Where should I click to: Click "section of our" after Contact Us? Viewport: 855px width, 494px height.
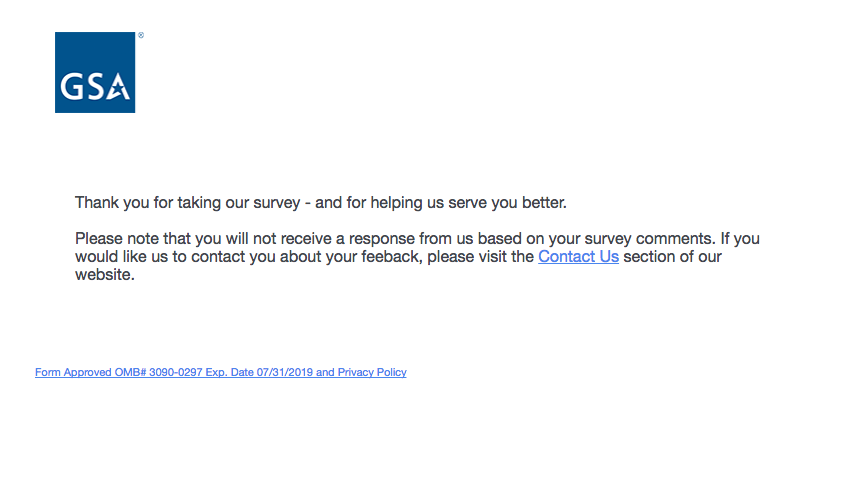(672, 257)
